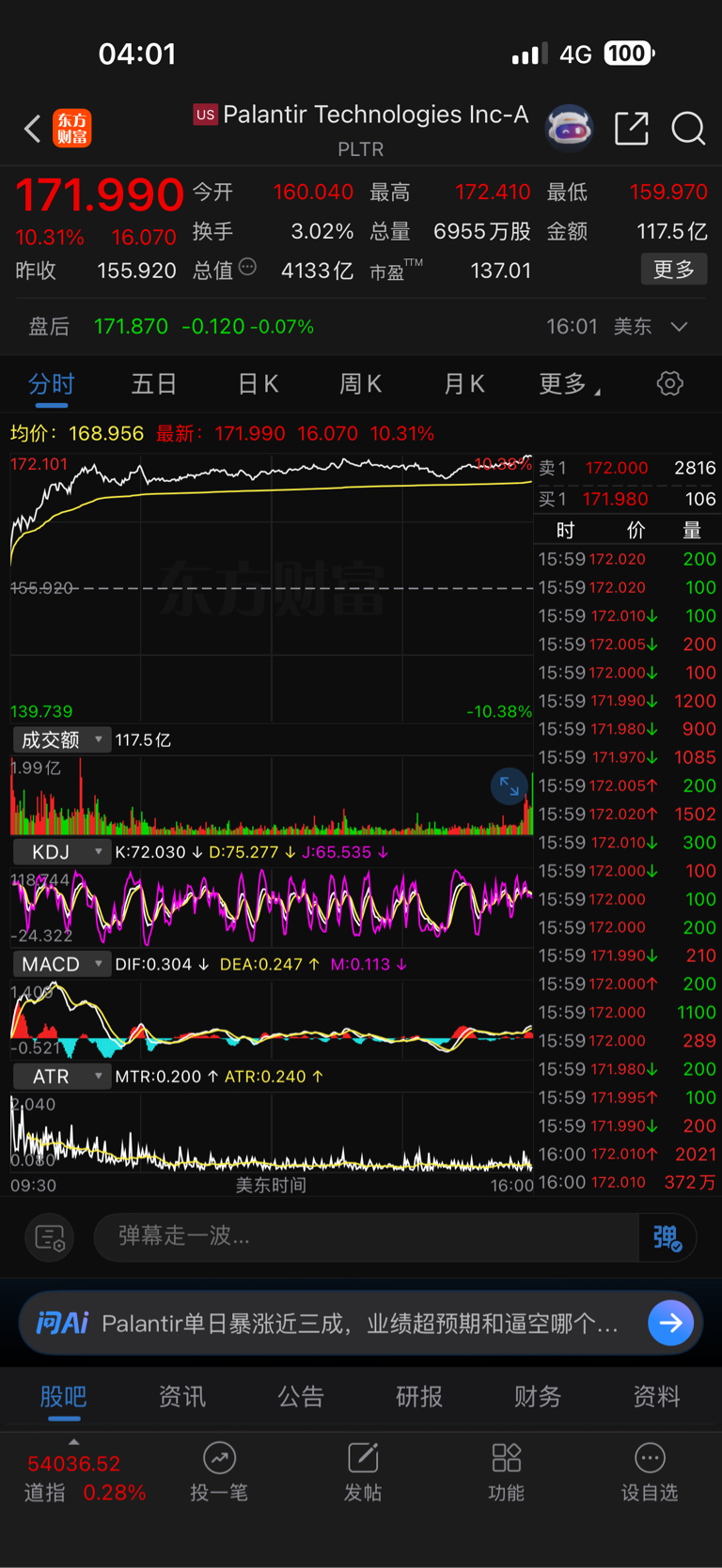Select the trade row with volume 1200

tap(627, 701)
